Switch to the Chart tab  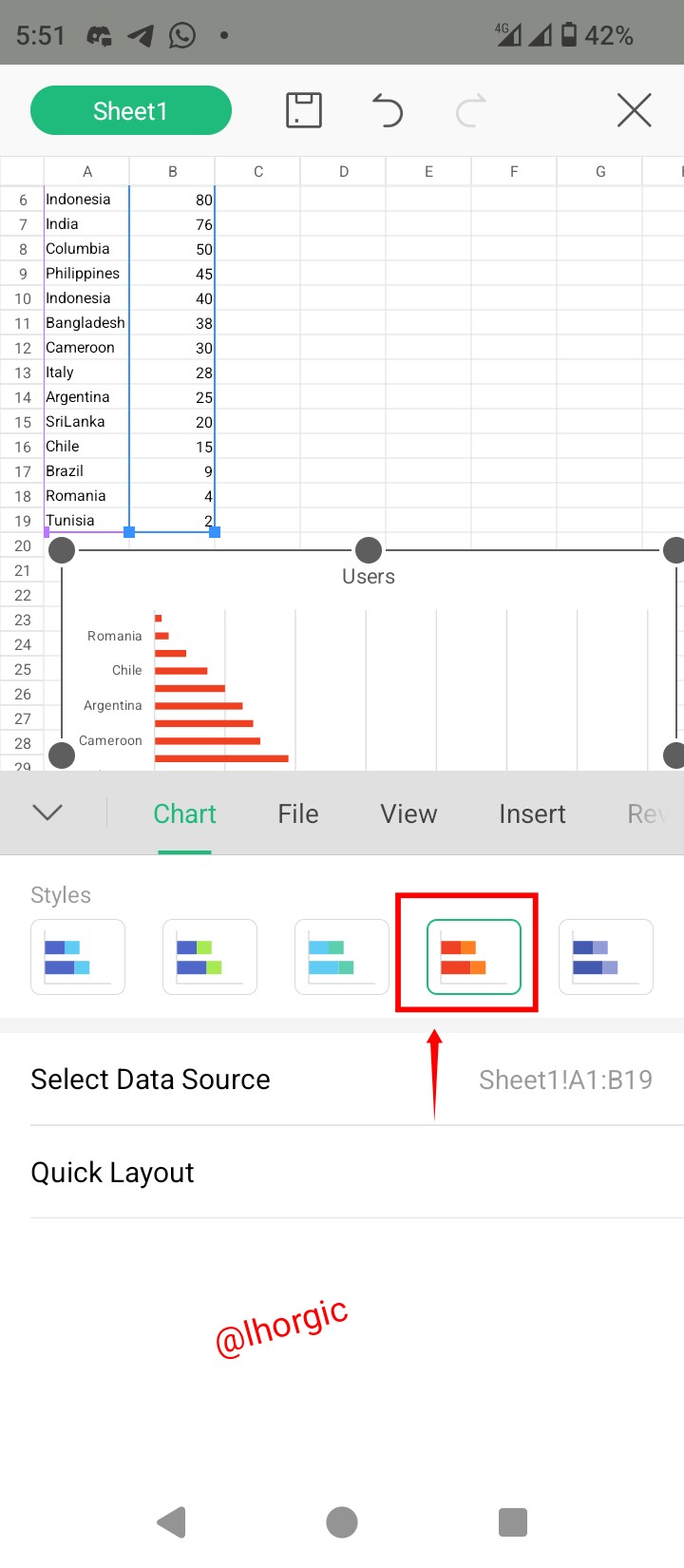coord(184,814)
